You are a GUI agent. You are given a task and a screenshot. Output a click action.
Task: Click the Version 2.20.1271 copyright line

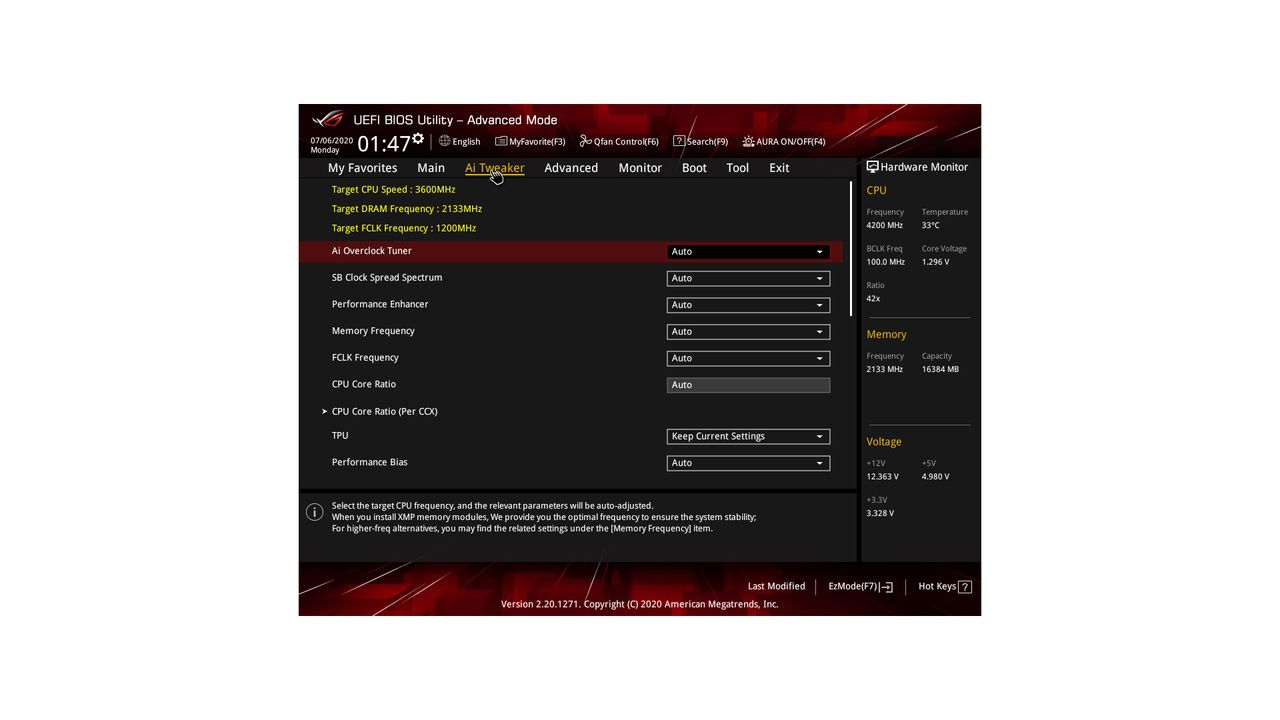[x=639, y=604]
